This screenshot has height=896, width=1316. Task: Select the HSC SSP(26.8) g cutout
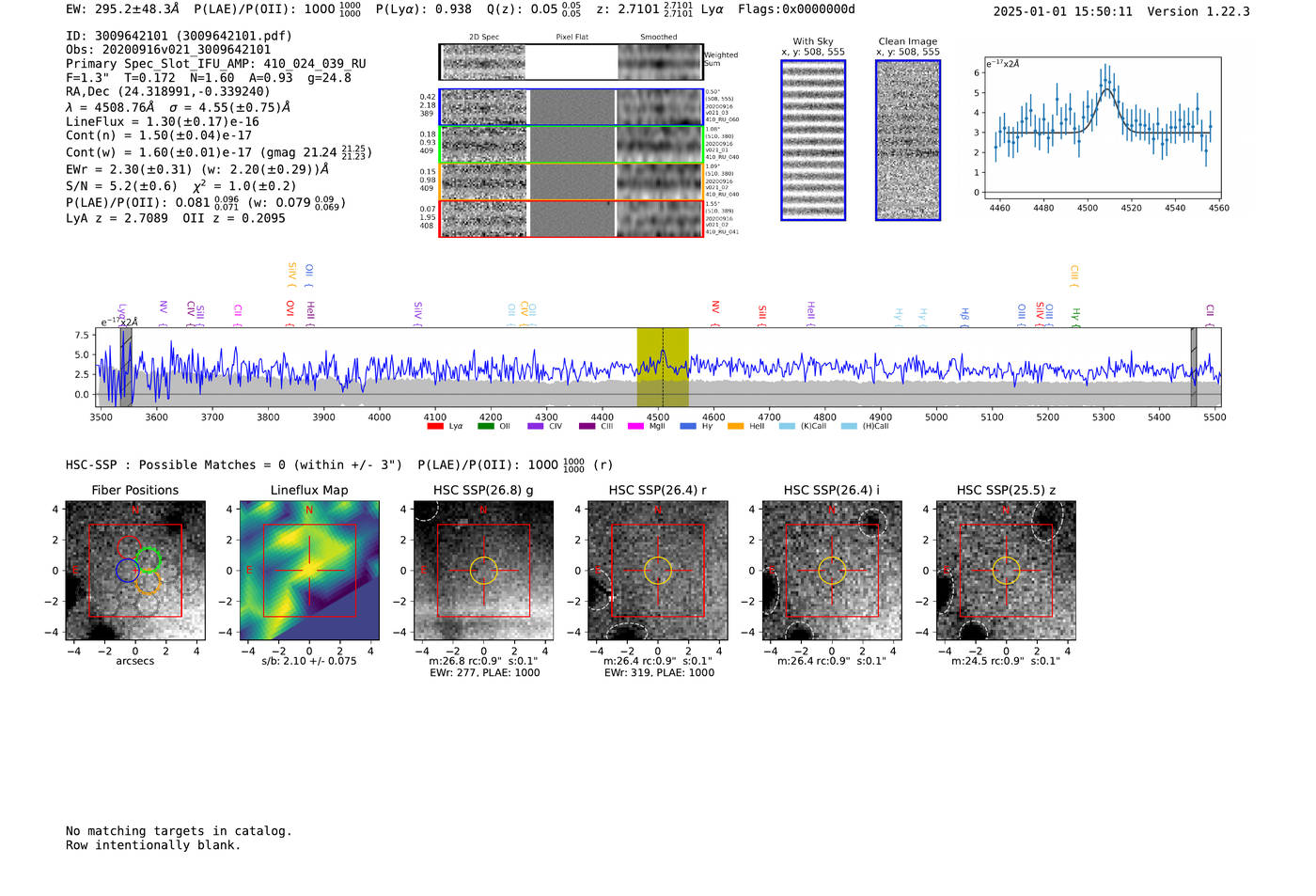pos(483,571)
